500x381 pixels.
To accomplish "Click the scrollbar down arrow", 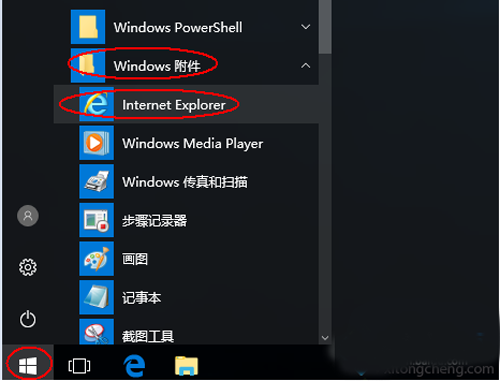I will (x=325, y=338).
